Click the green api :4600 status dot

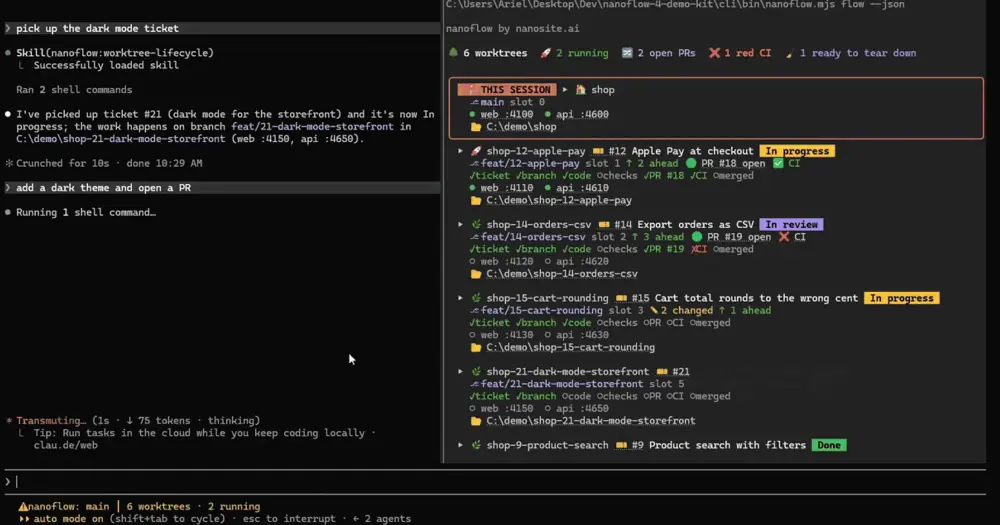(x=548, y=115)
